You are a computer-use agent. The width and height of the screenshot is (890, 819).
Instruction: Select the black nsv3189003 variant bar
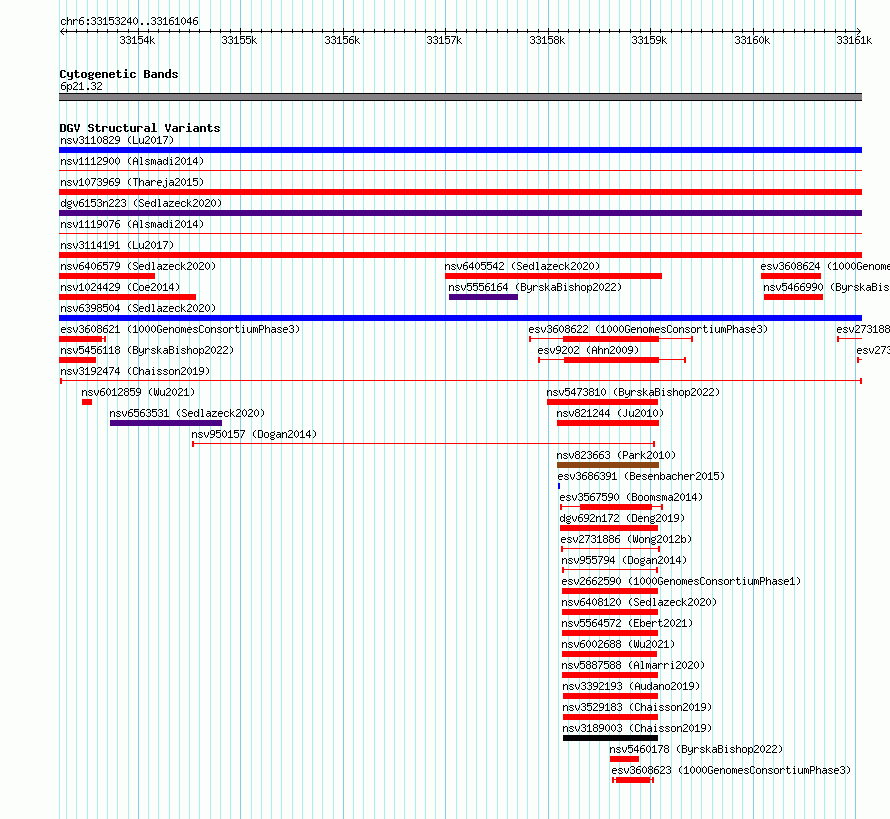pyautogui.click(x=610, y=738)
